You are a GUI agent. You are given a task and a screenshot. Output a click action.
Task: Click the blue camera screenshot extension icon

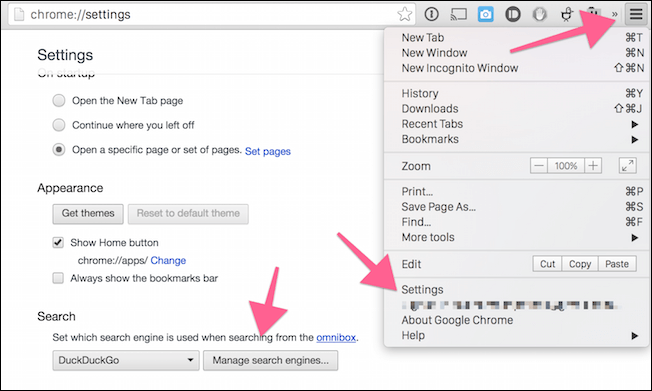[x=485, y=15]
